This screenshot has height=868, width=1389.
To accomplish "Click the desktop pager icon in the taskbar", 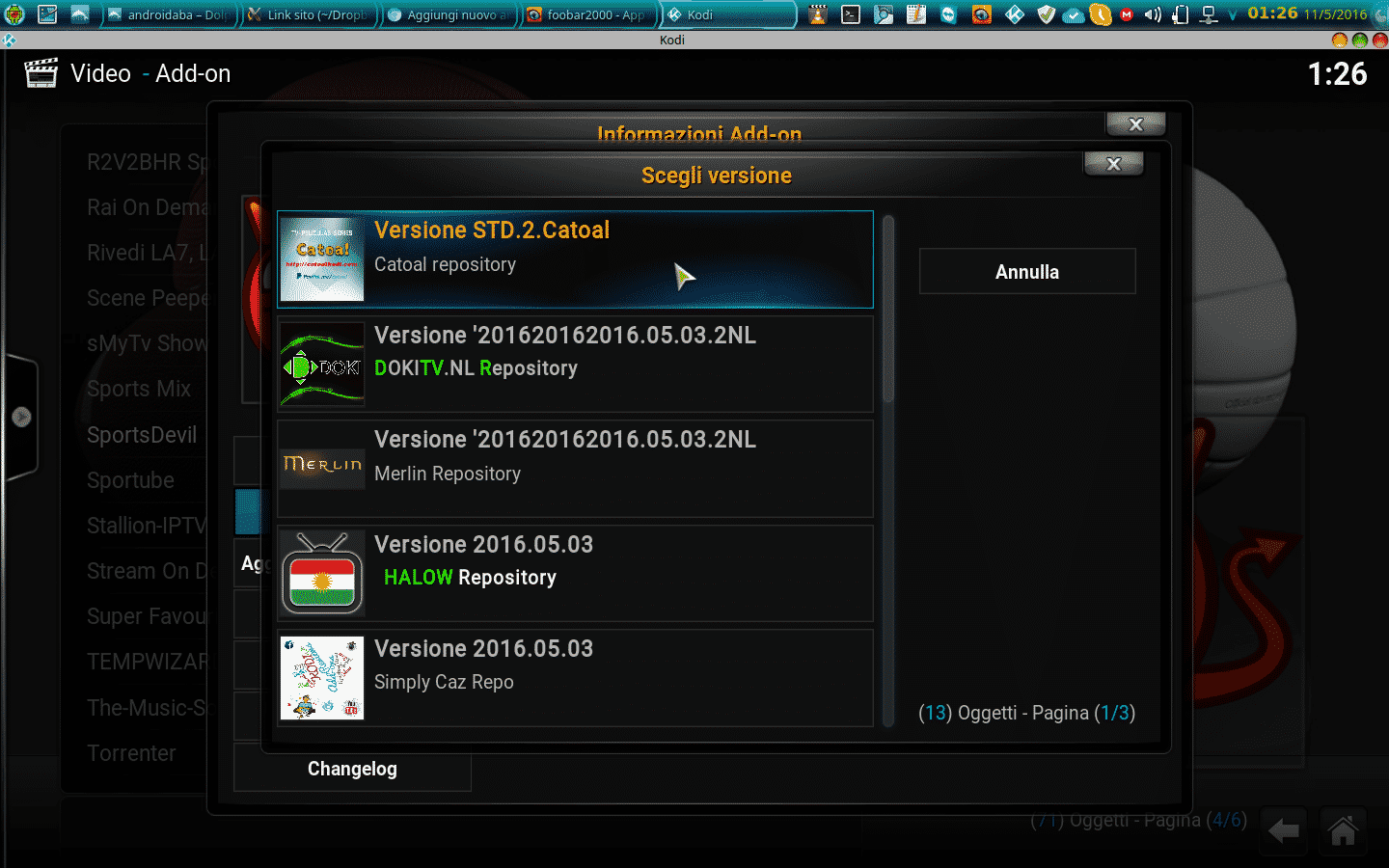I will tap(47, 14).
